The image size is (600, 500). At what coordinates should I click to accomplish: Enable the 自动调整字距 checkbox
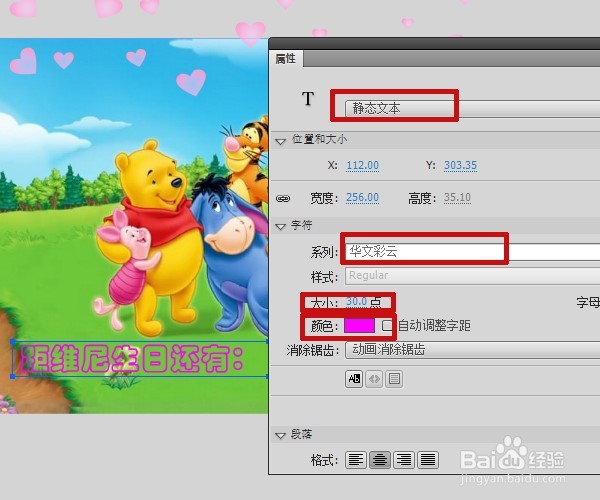[386, 326]
